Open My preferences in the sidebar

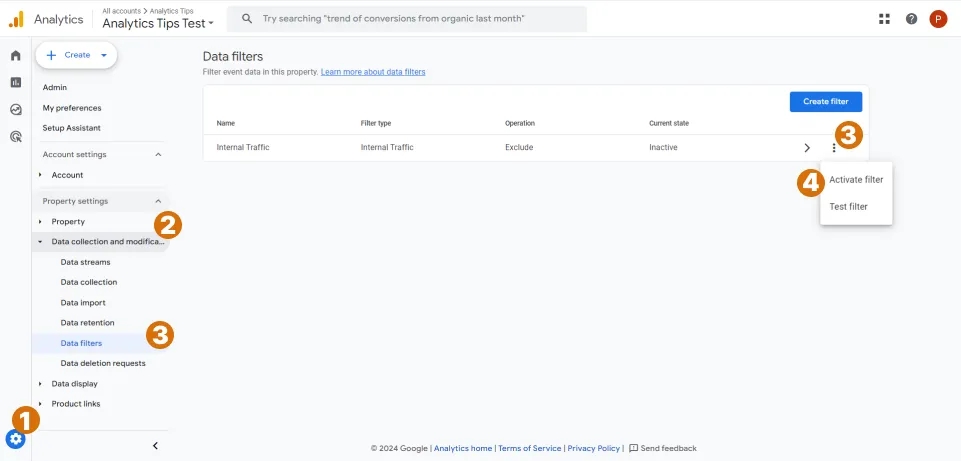click(72, 108)
